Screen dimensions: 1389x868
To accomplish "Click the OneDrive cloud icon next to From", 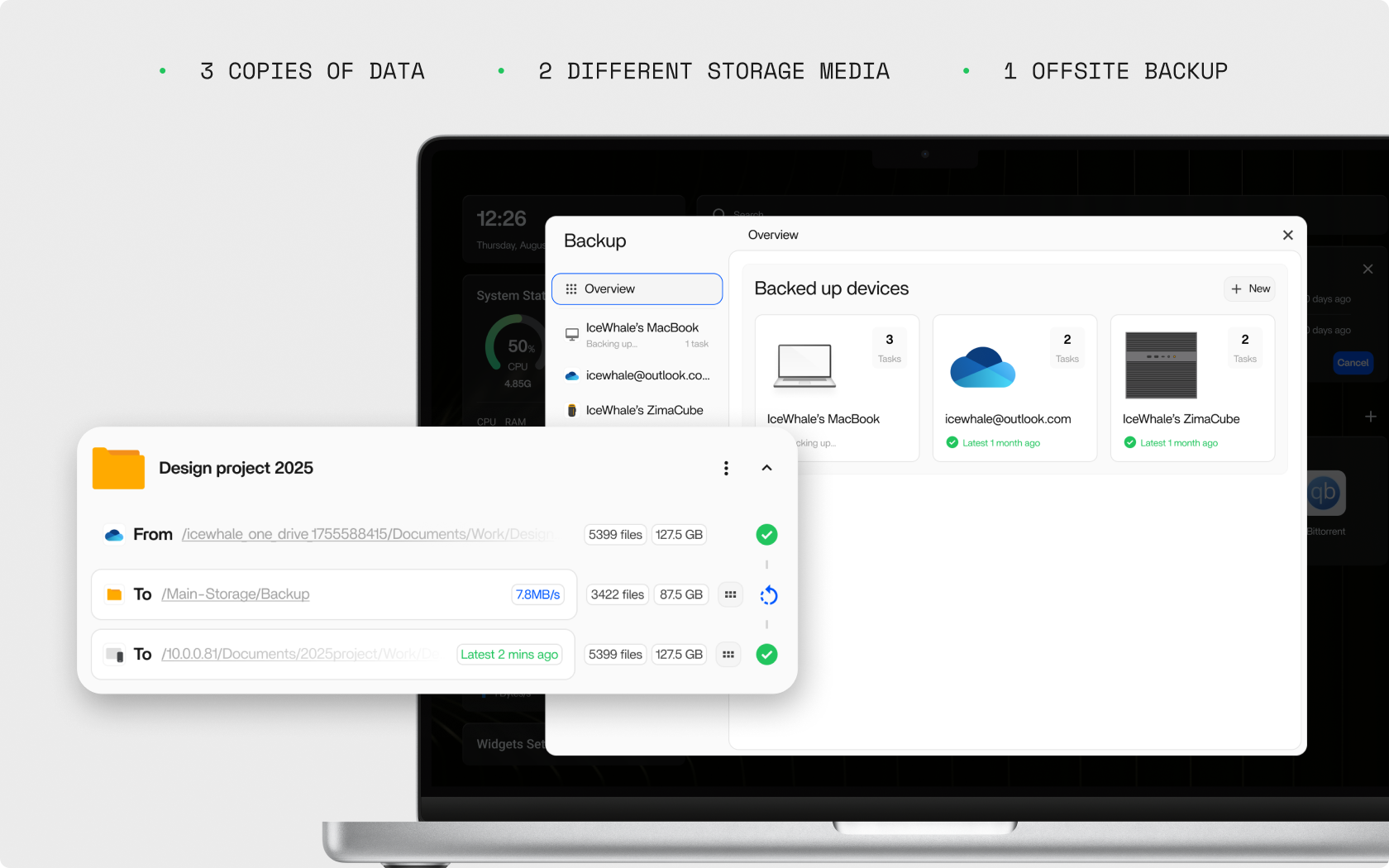I will [x=114, y=535].
